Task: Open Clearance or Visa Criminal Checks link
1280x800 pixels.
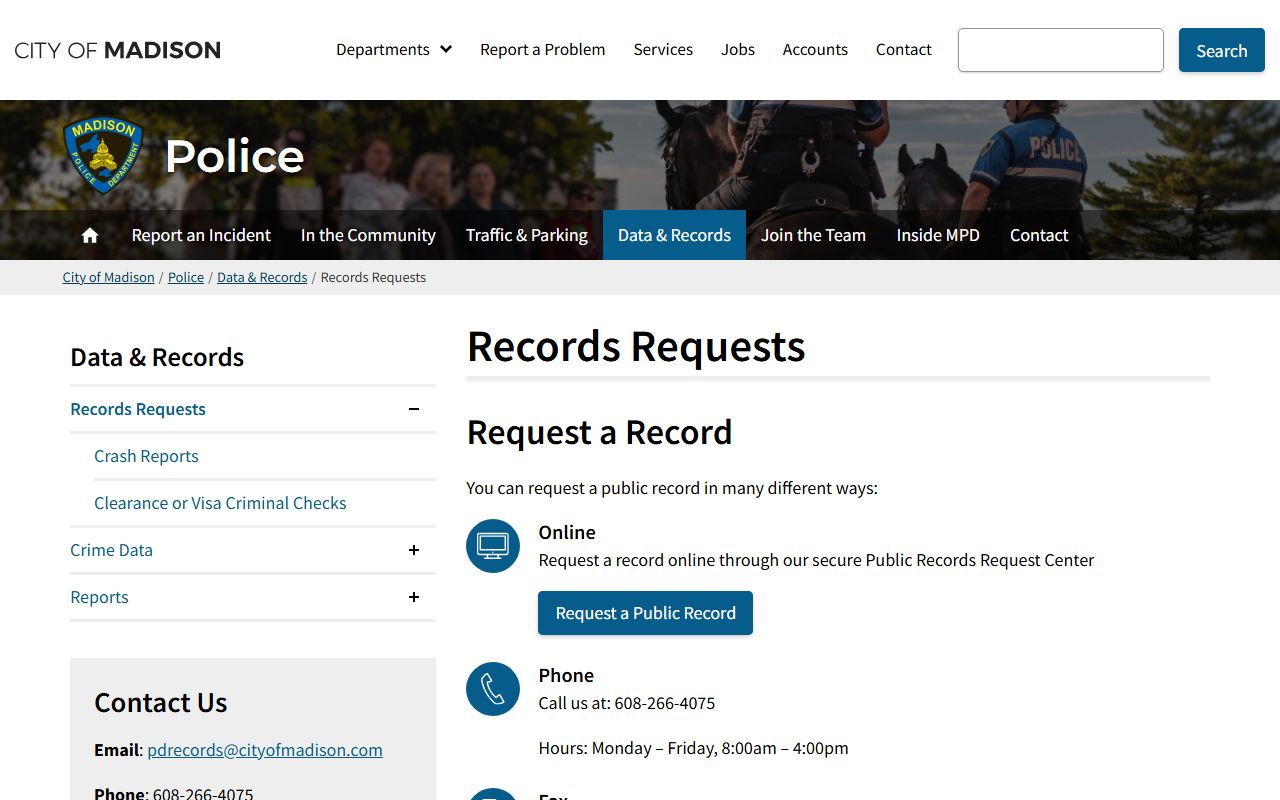Action: (220, 503)
